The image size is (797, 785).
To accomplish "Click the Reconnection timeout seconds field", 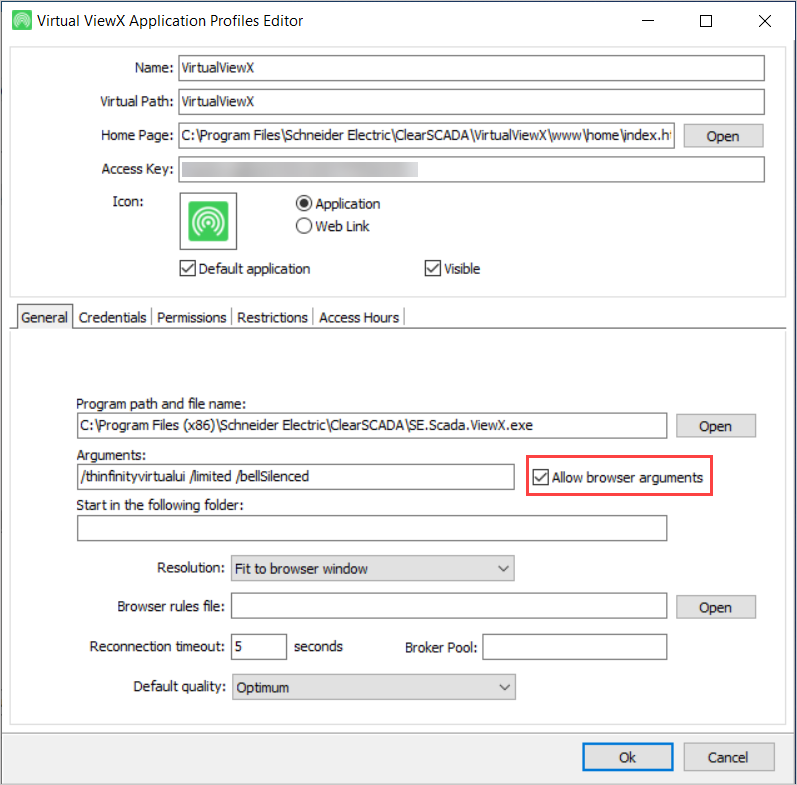I will coord(258,647).
